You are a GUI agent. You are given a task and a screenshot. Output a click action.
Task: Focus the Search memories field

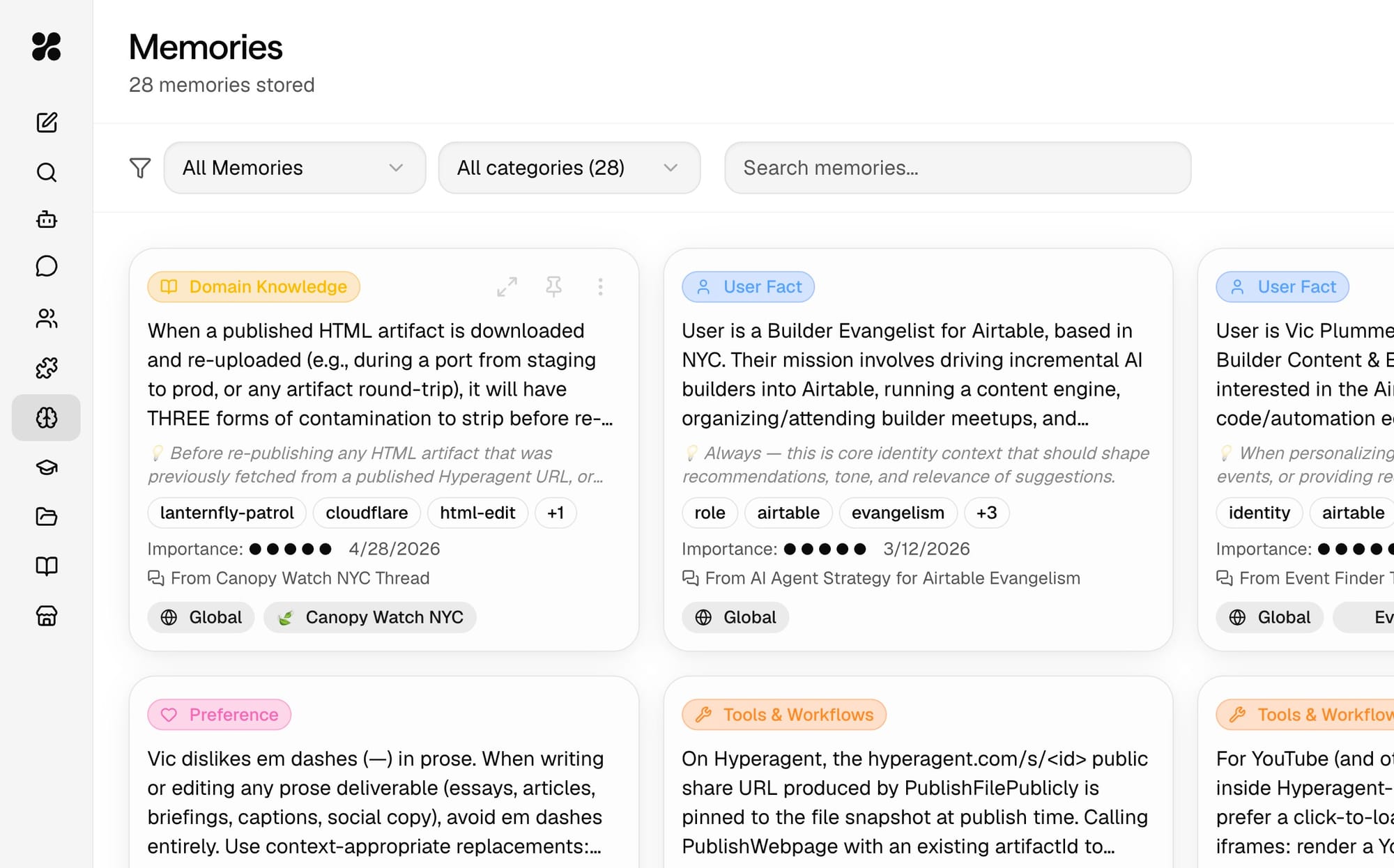tap(958, 168)
